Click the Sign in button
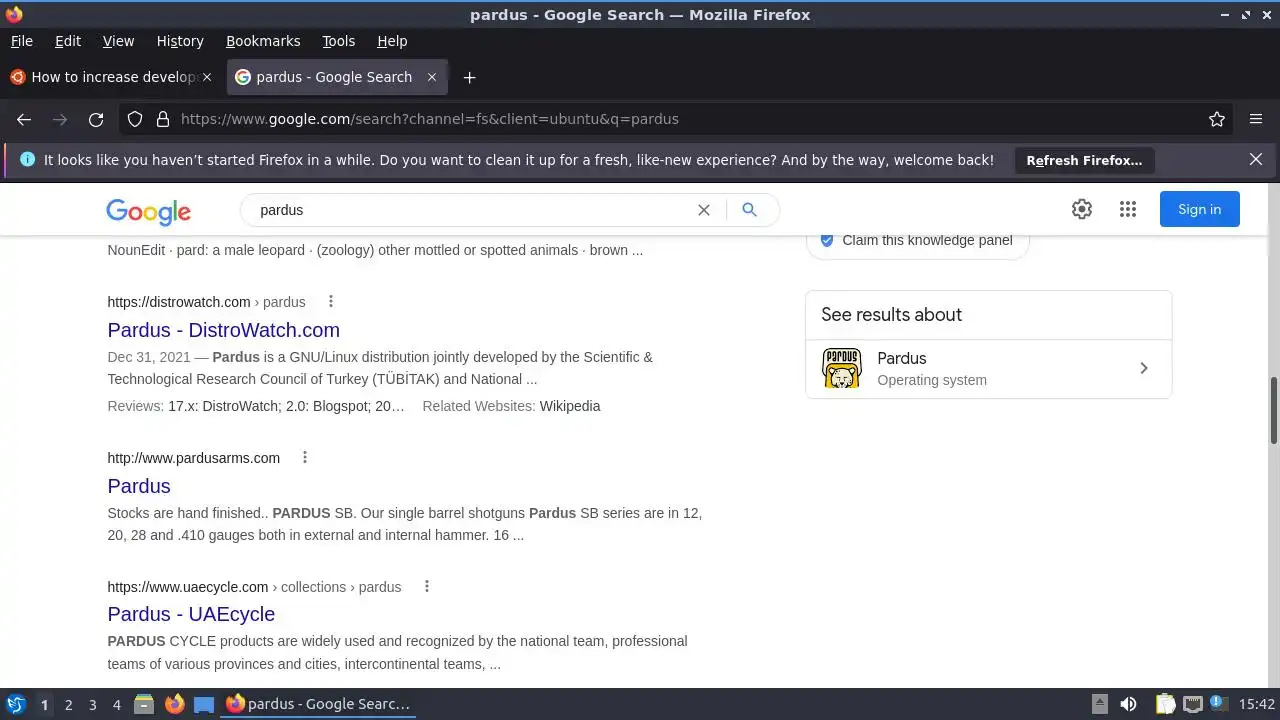Viewport: 1280px width, 720px height. pyautogui.click(x=1200, y=209)
